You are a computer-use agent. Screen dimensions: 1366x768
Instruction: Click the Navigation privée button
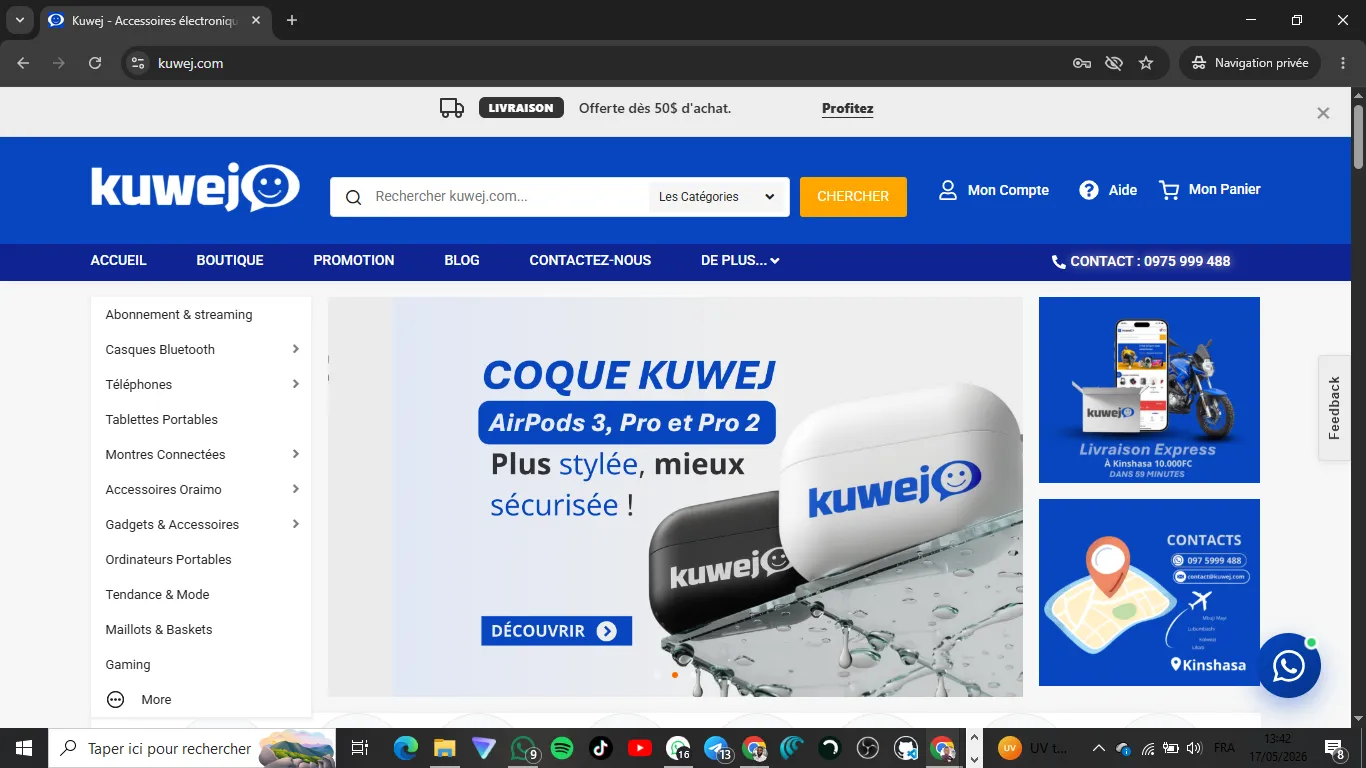click(x=1250, y=63)
